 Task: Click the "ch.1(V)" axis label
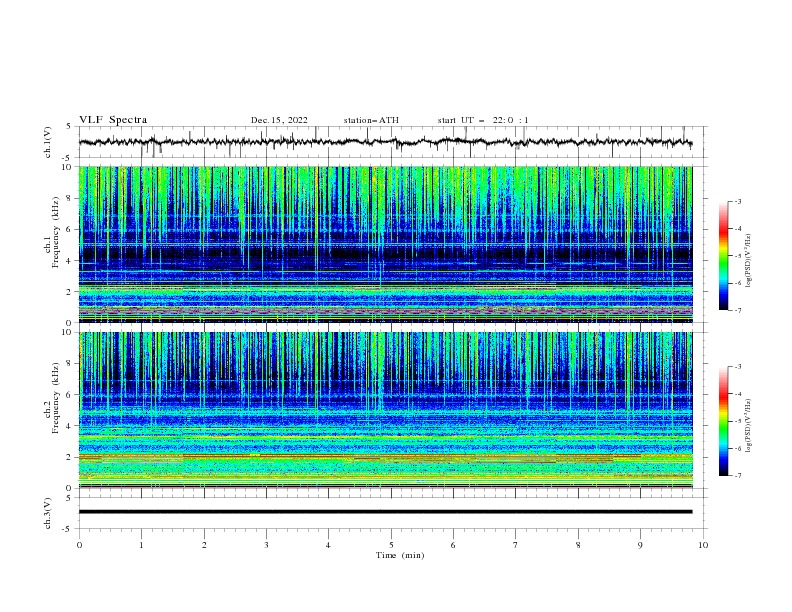(x=48, y=142)
